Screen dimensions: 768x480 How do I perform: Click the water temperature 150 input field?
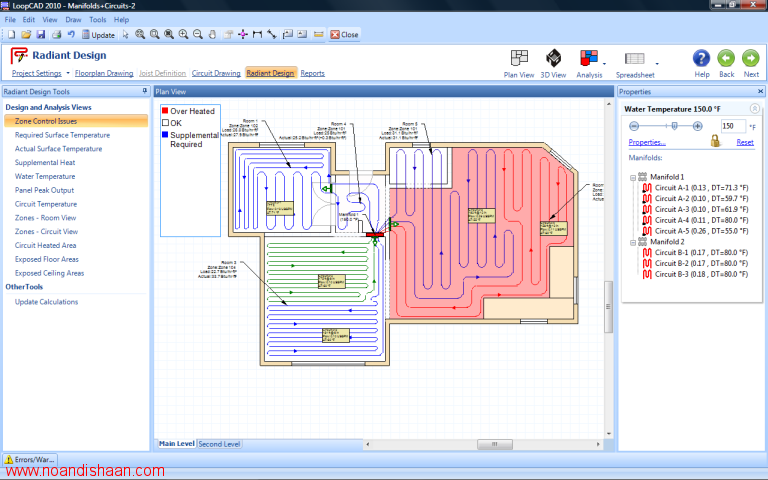click(733, 126)
